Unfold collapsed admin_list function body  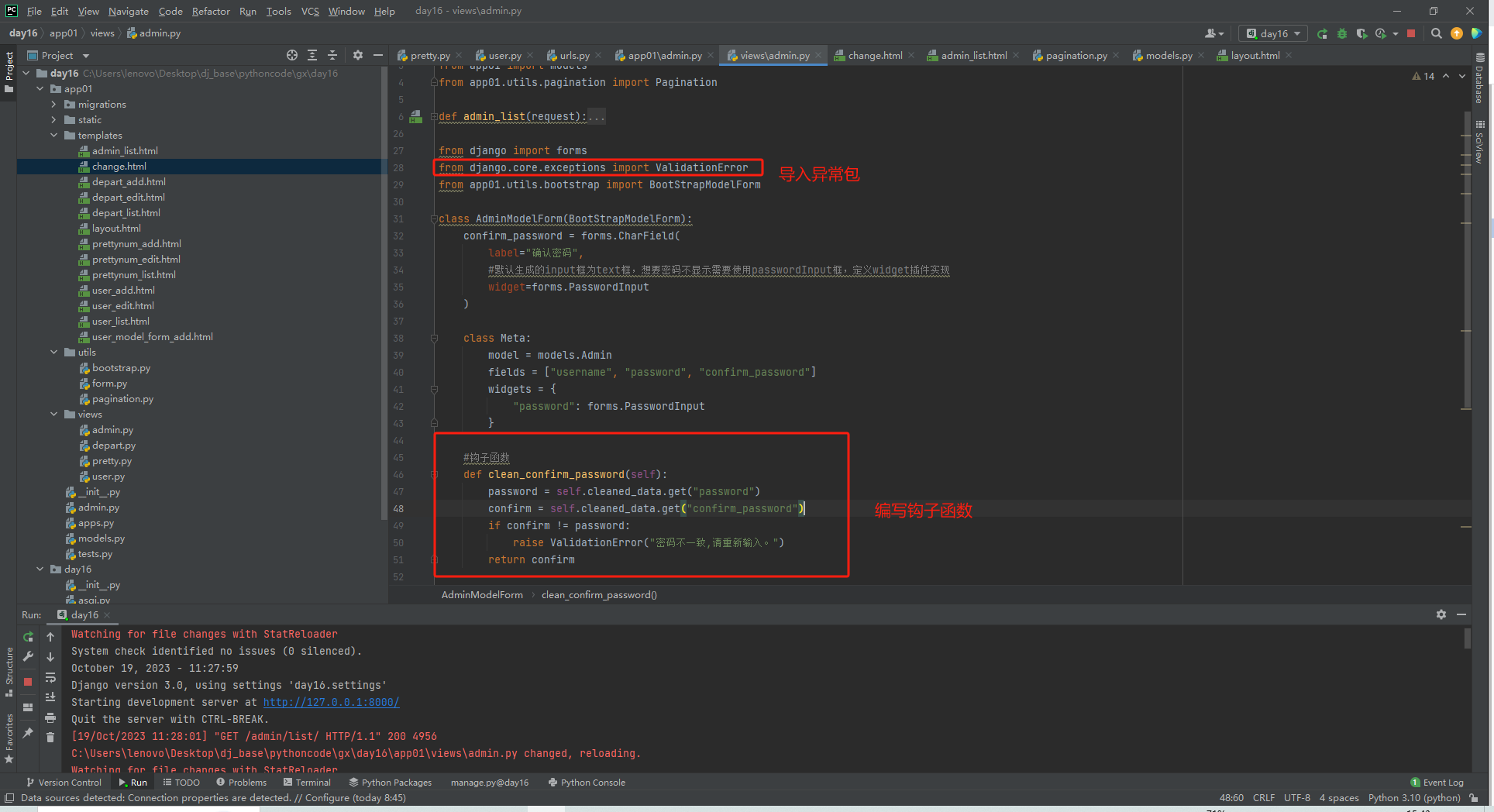(596, 116)
